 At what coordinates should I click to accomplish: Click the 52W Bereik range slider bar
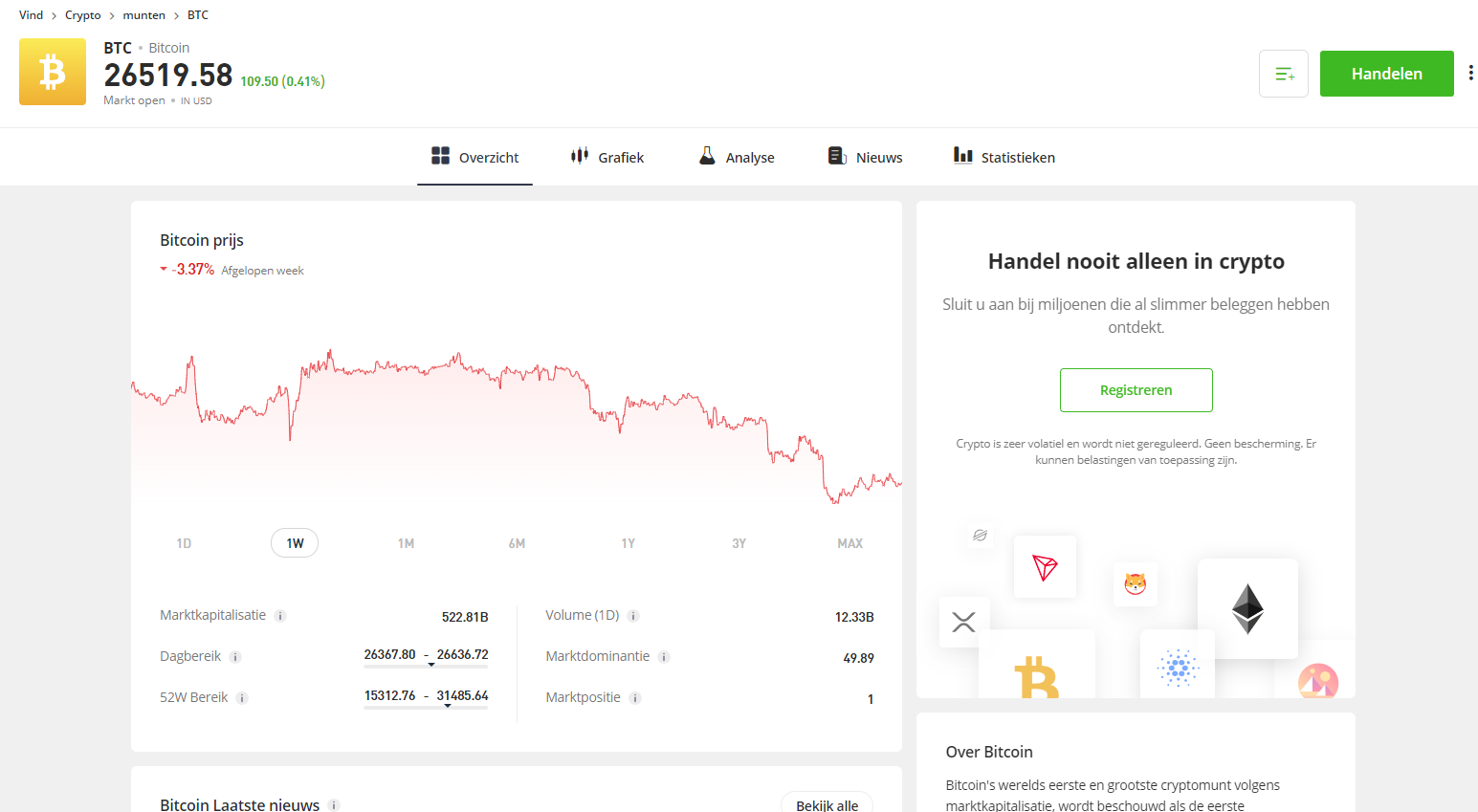tap(426, 706)
